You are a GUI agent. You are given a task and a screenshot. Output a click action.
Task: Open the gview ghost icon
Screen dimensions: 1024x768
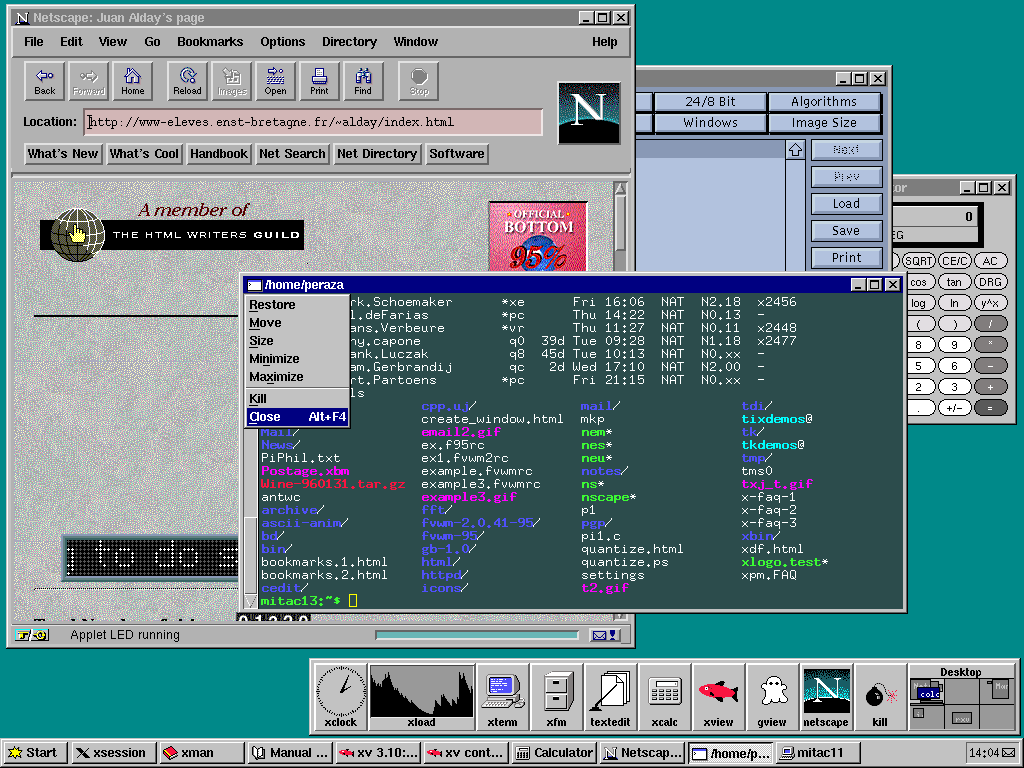click(x=772, y=696)
